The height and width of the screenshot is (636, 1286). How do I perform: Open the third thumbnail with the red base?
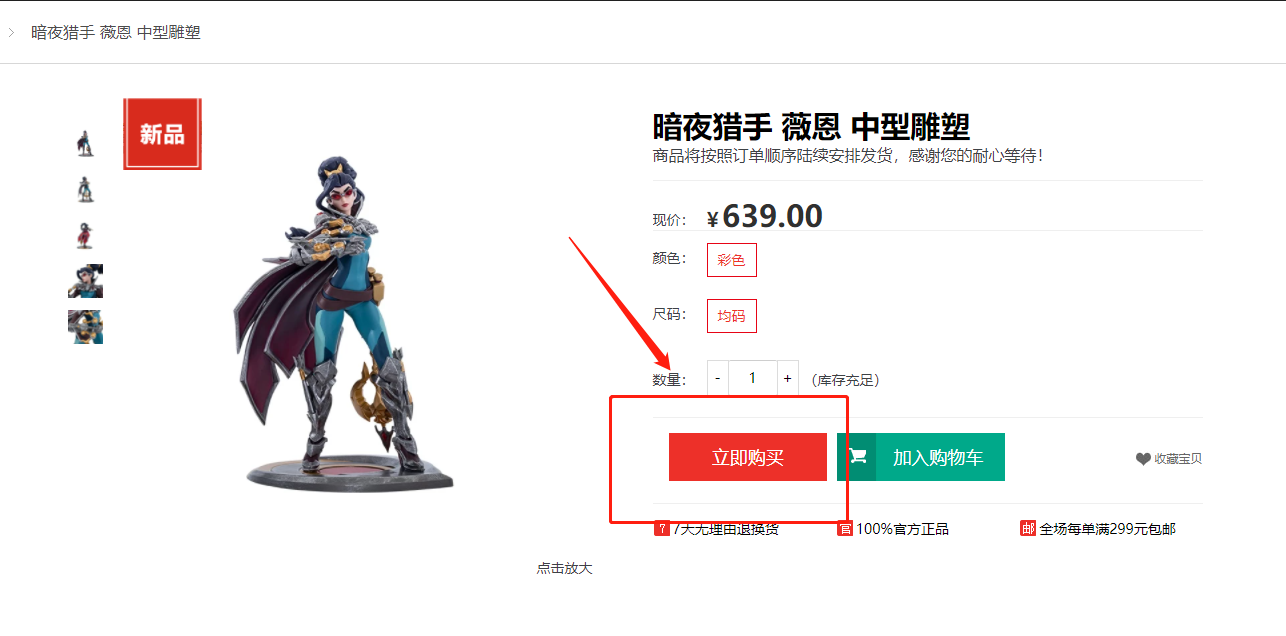pyautogui.click(x=85, y=235)
